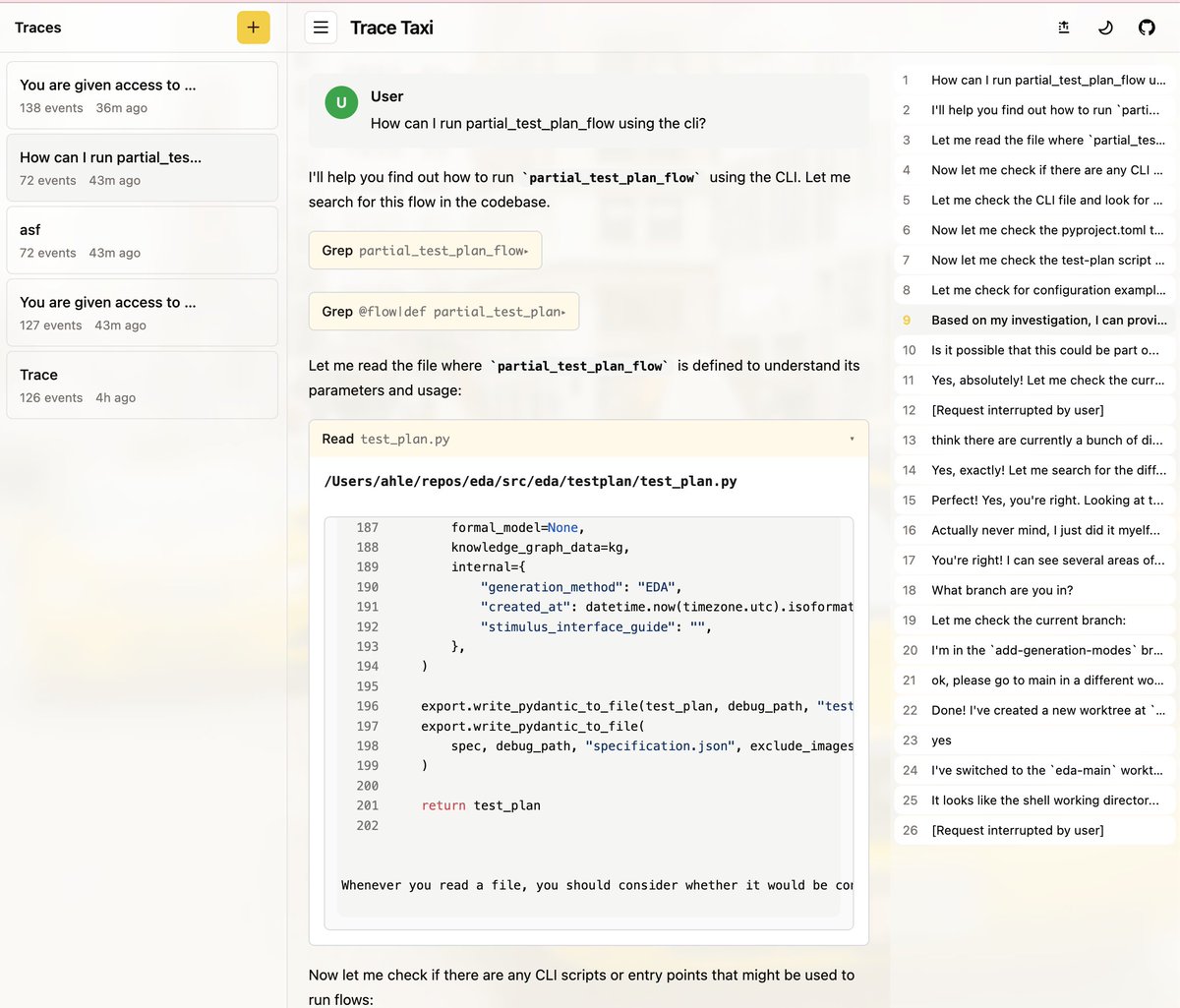The image size is (1180, 1008).
Task: Jump to outline item 11 'Yes, absolutely! Let me check'
Action: coord(1034,380)
